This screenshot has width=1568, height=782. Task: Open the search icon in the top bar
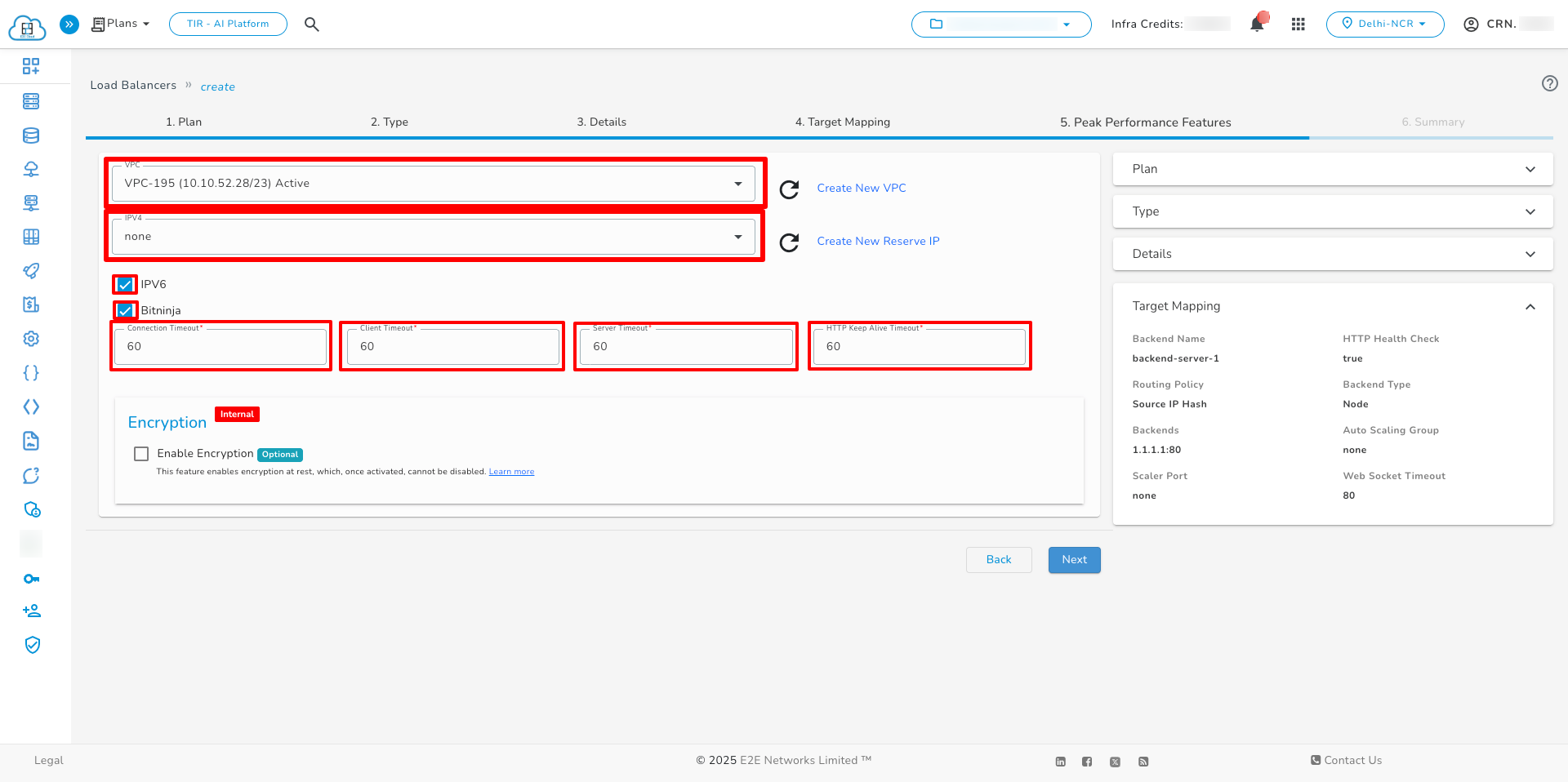[x=311, y=24]
